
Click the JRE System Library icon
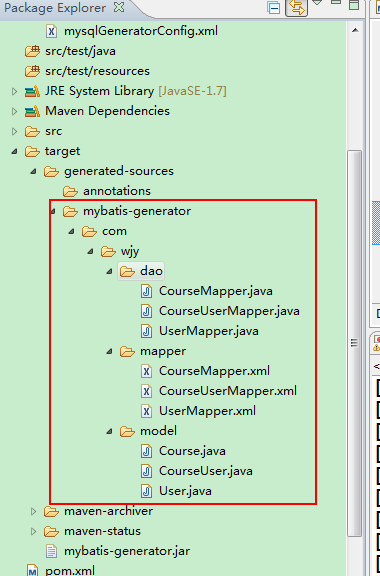32,91
